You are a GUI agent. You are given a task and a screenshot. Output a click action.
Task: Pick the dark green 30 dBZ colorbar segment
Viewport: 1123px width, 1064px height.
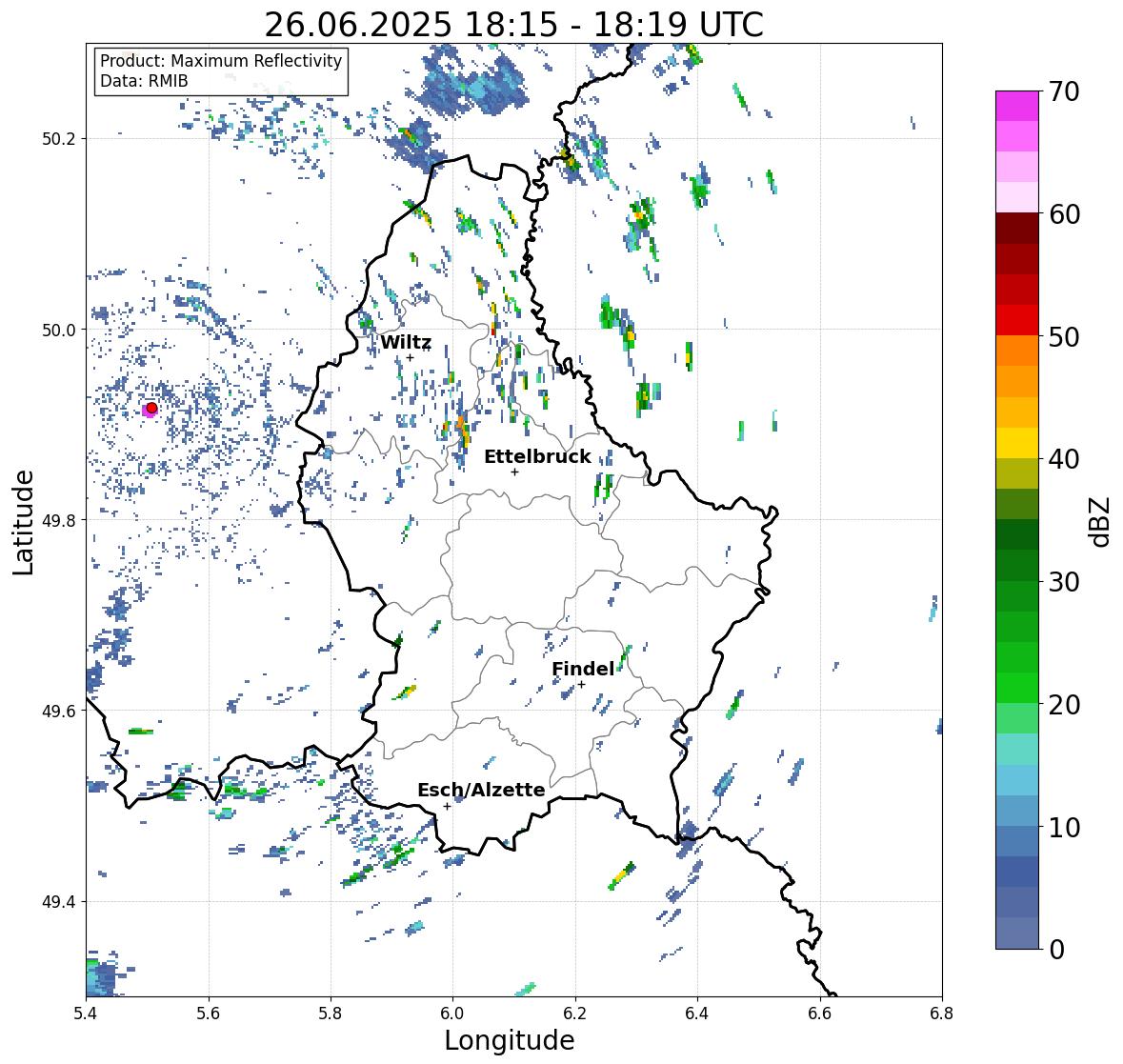tap(1017, 565)
